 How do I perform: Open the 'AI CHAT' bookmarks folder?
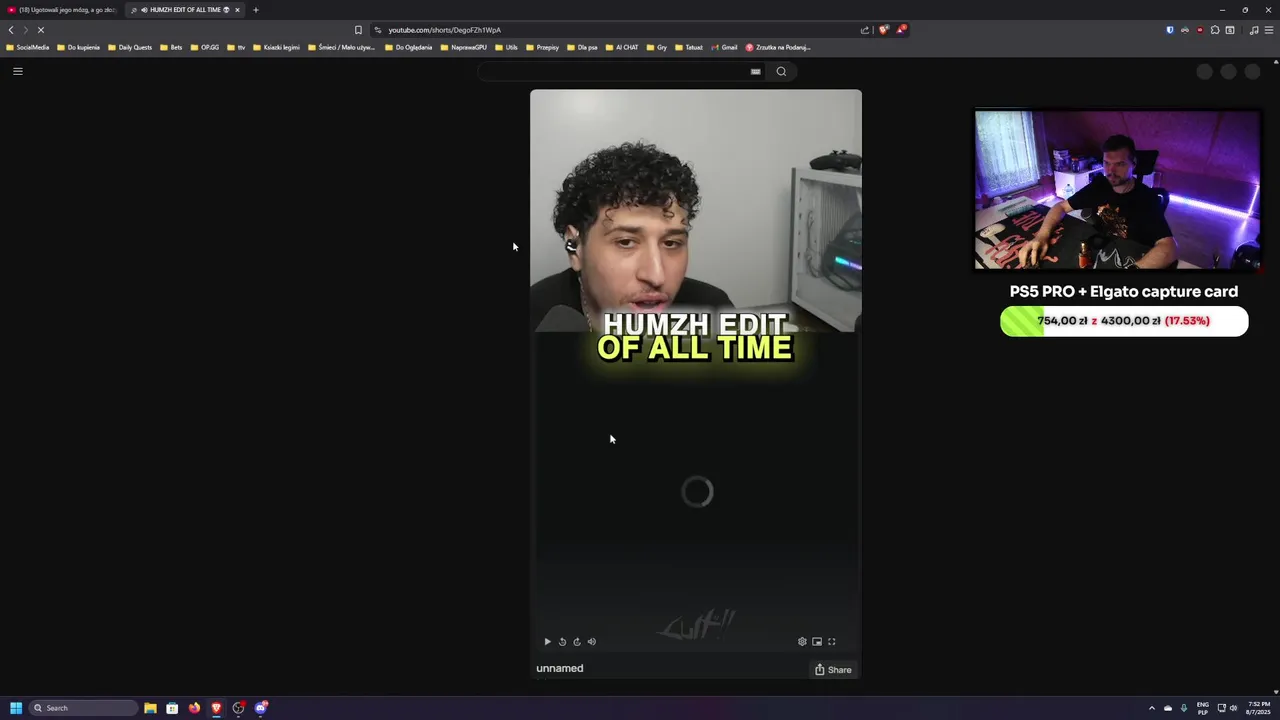click(x=621, y=47)
